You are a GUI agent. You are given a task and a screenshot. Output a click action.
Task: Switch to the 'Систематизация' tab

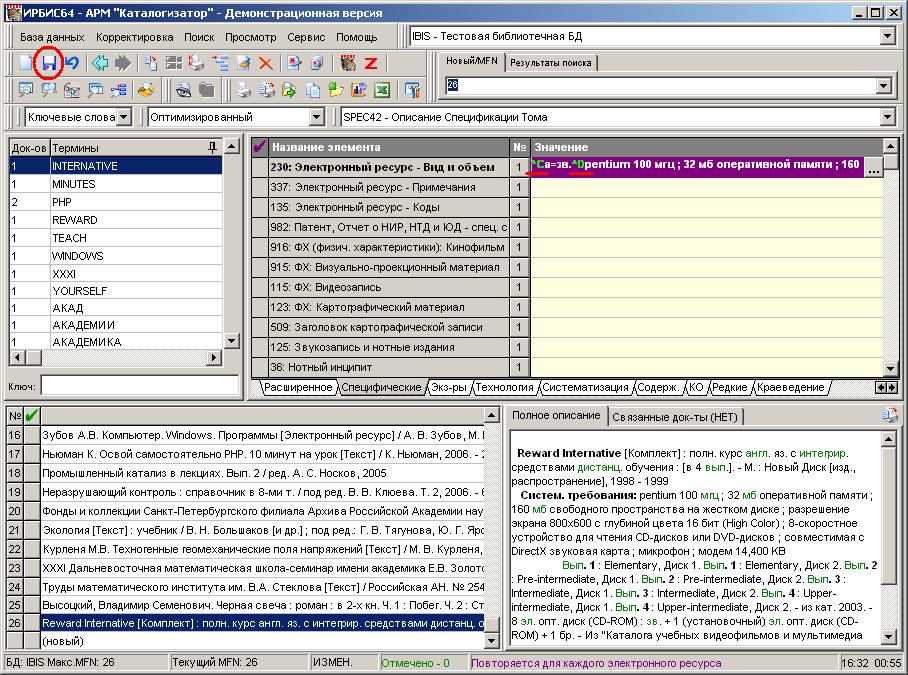586,387
